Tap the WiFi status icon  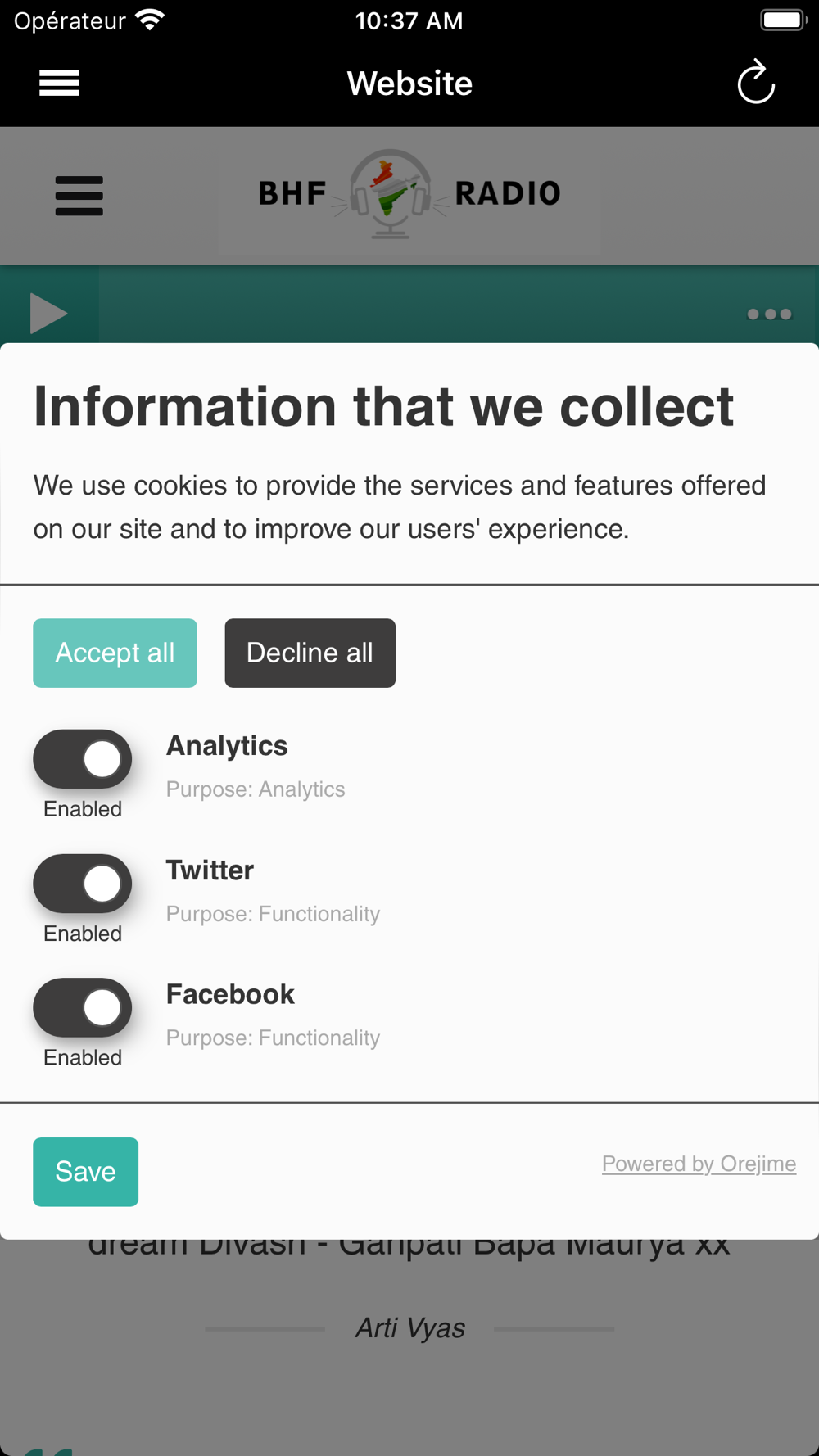tap(150, 20)
